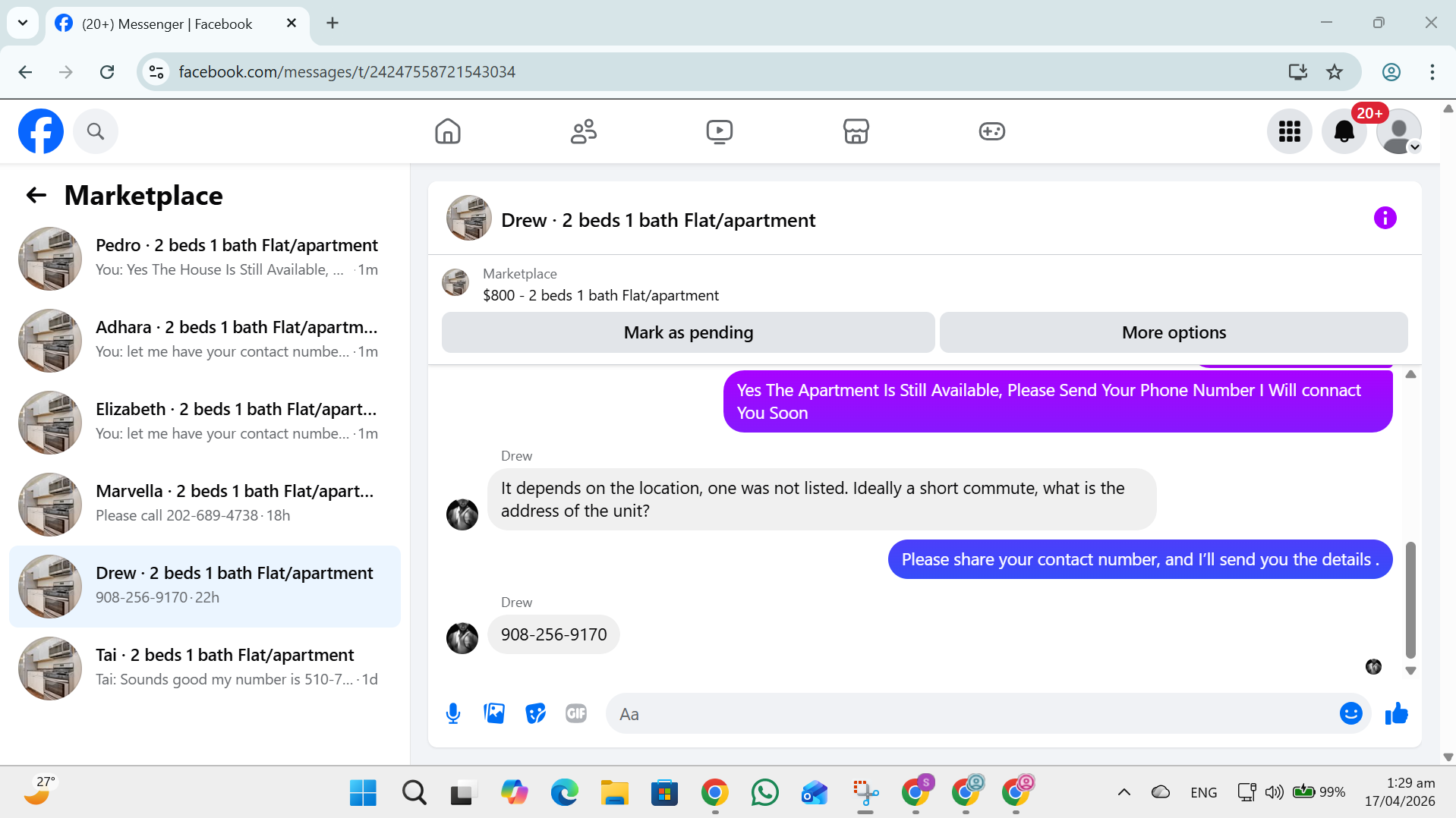Close the Messenger | Facebook tab
Image resolution: width=1456 pixels, height=818 pixels.
click(292, 24)
